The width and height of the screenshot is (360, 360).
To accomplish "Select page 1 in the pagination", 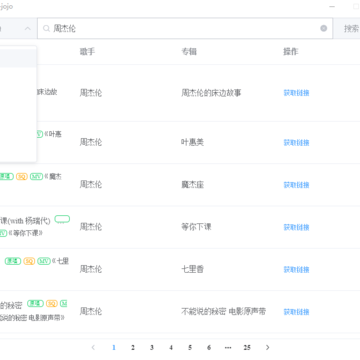I will 114,348.
